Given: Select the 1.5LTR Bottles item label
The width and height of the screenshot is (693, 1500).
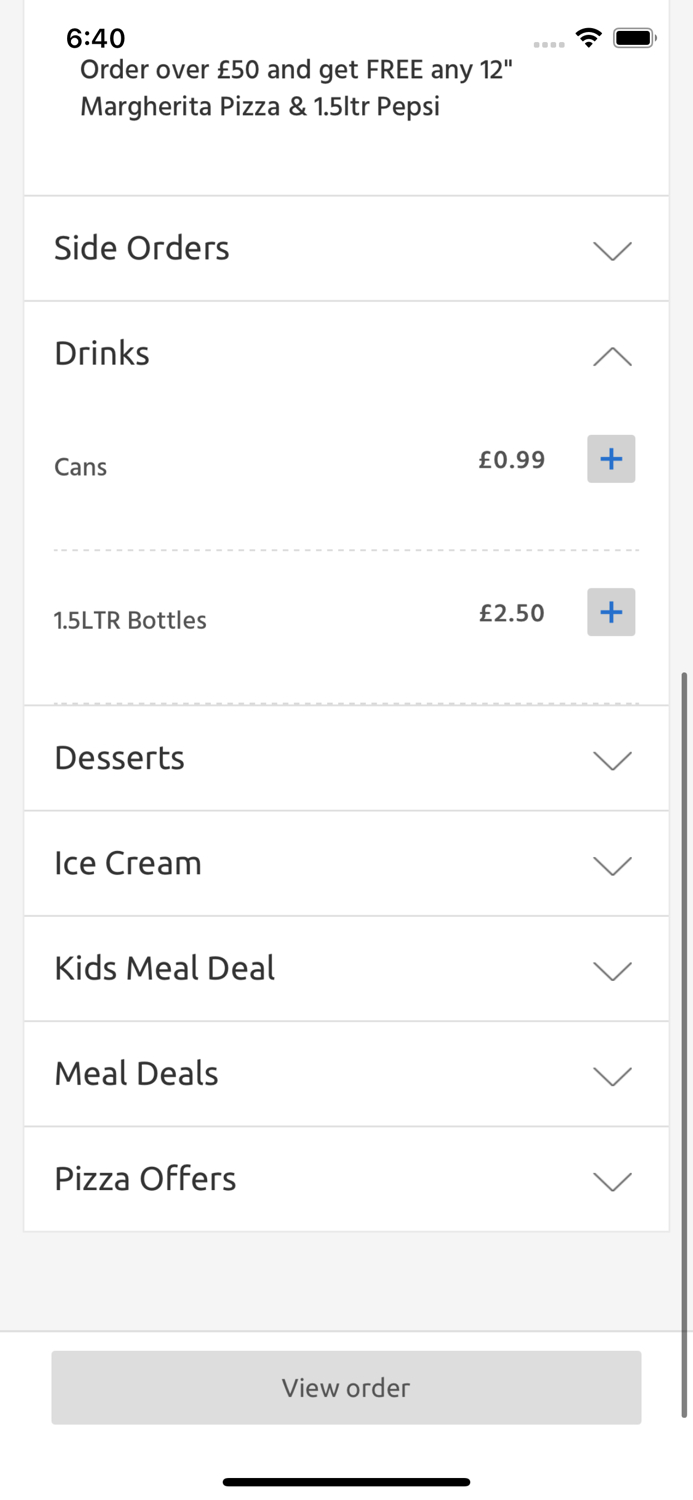Looking at the screenshot, I should pos(130,620).
